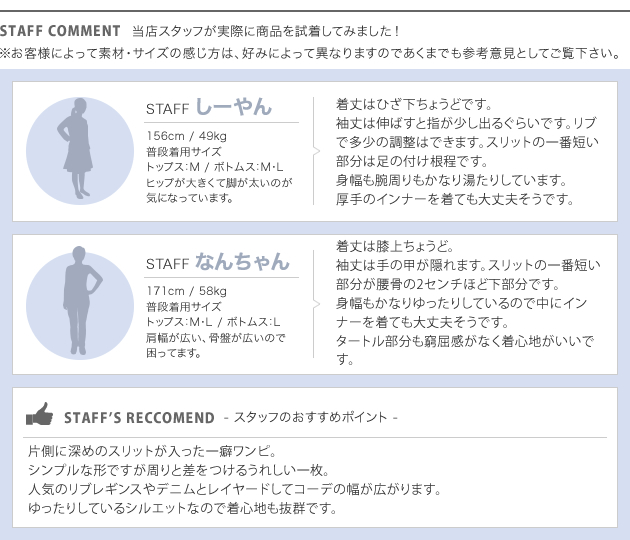Click the arrow divider in なんちゃん card
This screenshot has height=540, width=630.
pyautogui.click(x=316, y=305)
